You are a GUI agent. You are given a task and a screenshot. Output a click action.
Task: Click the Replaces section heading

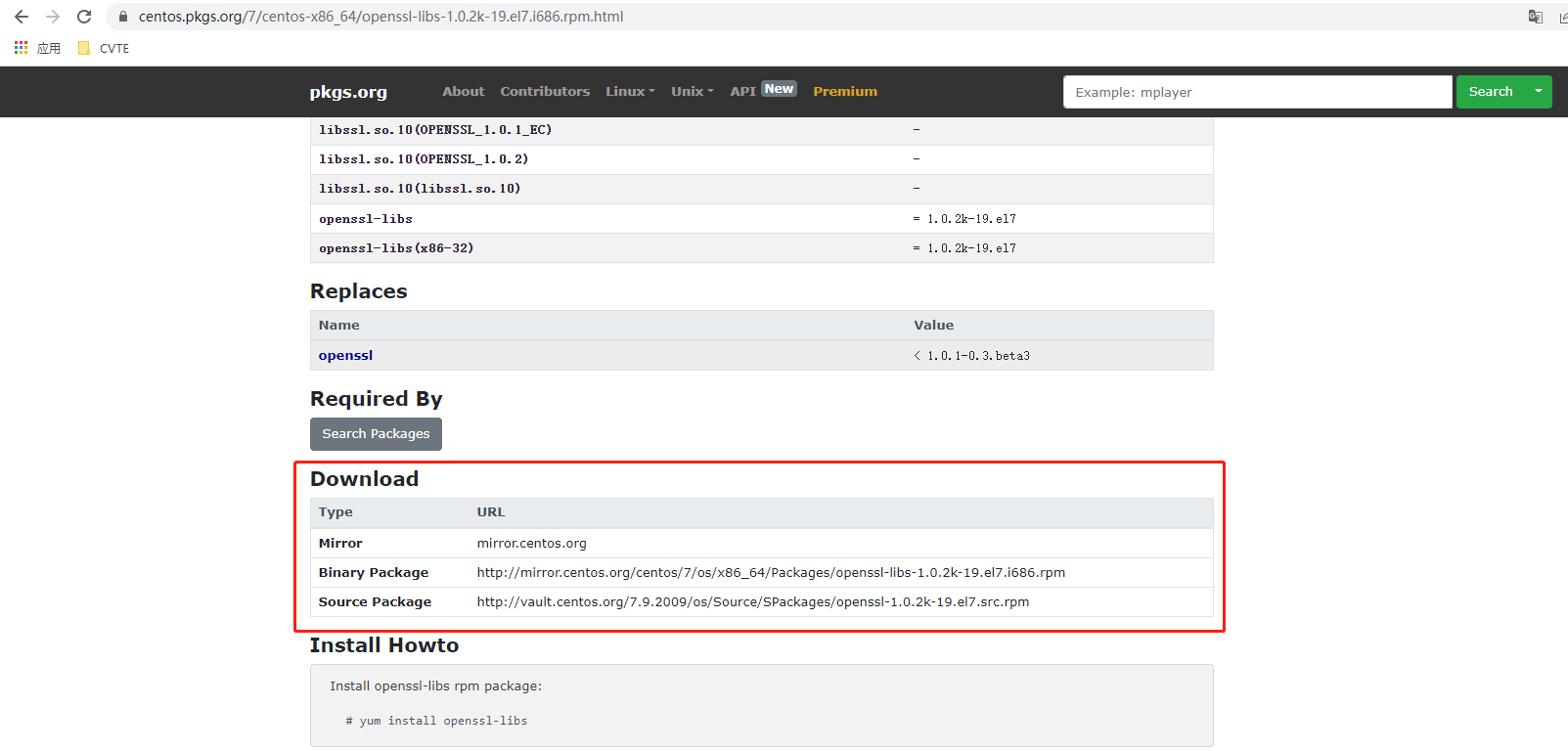[x=358, y=291]
